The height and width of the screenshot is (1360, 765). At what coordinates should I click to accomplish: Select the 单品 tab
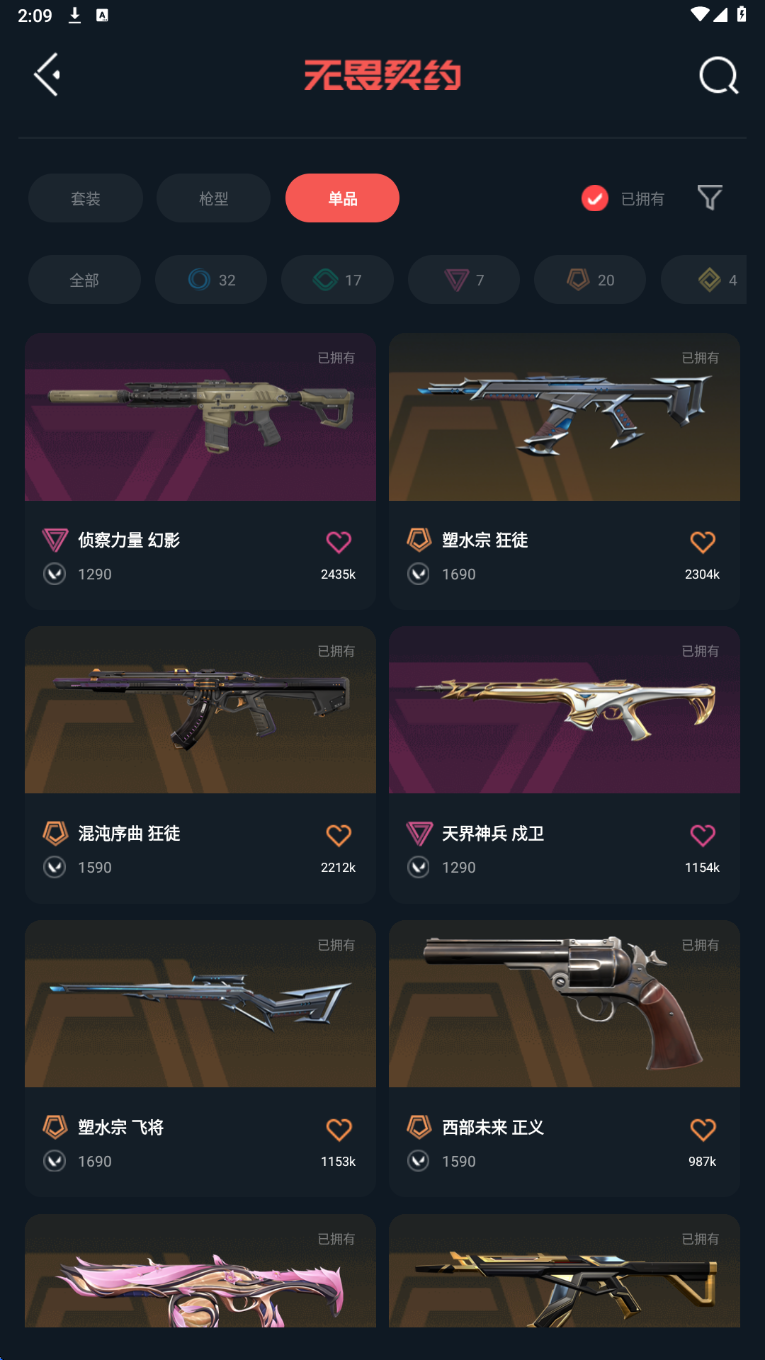(342, 198)
